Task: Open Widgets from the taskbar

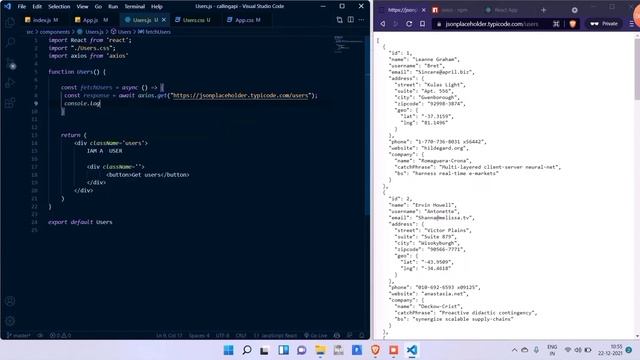Action: (283, 350)
